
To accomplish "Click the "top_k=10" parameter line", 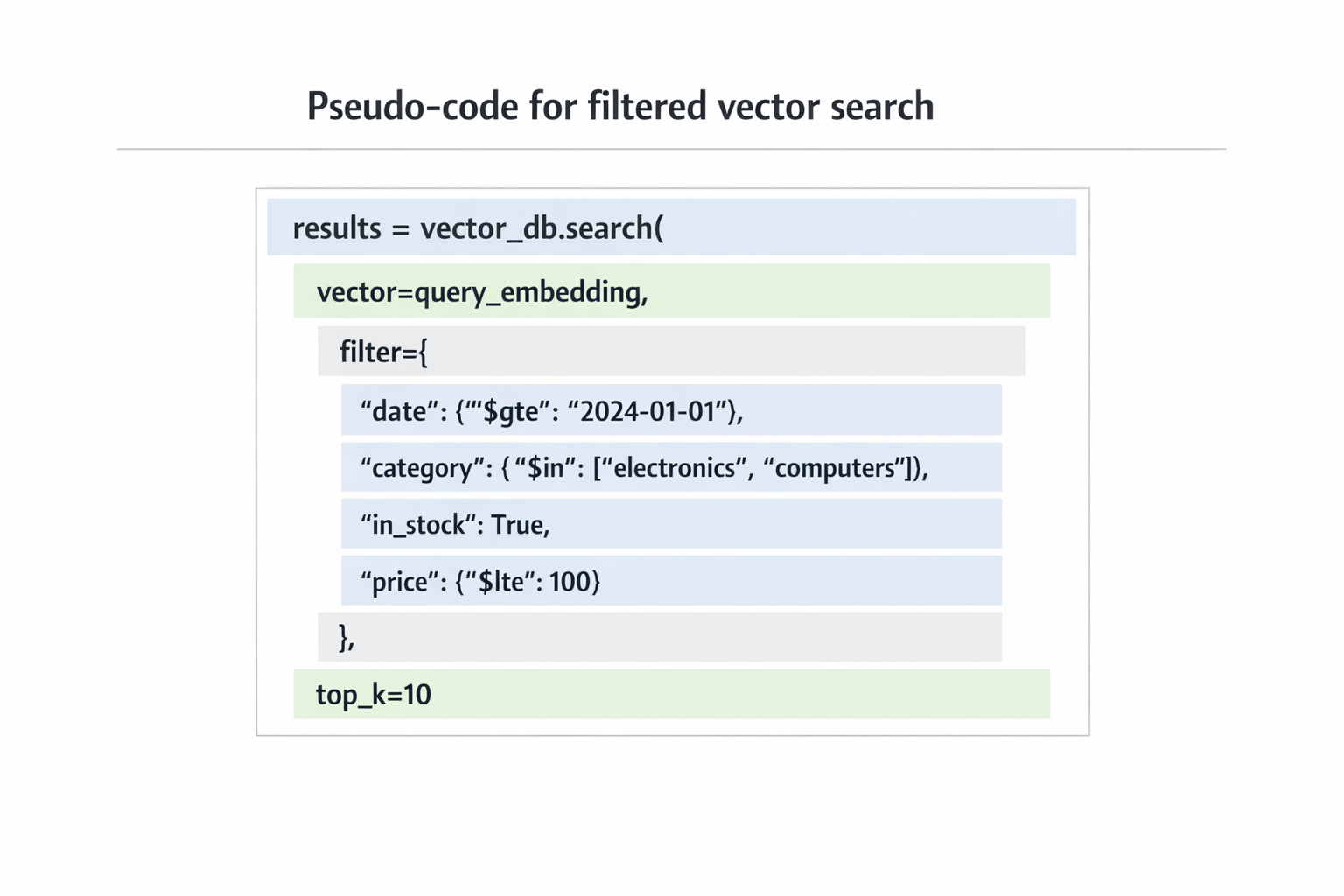I will [374, 695].
